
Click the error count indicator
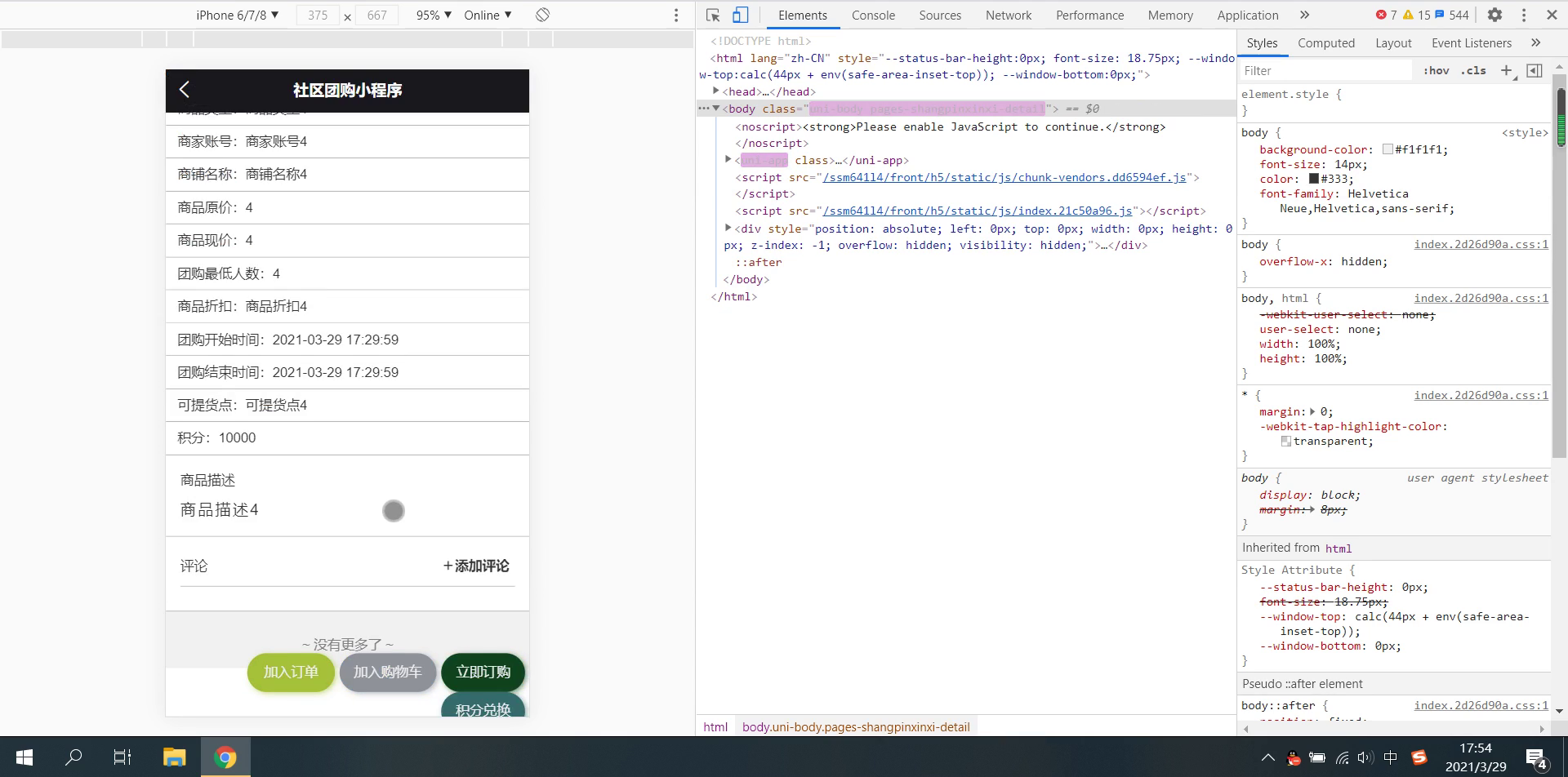tap(1386, 15)
